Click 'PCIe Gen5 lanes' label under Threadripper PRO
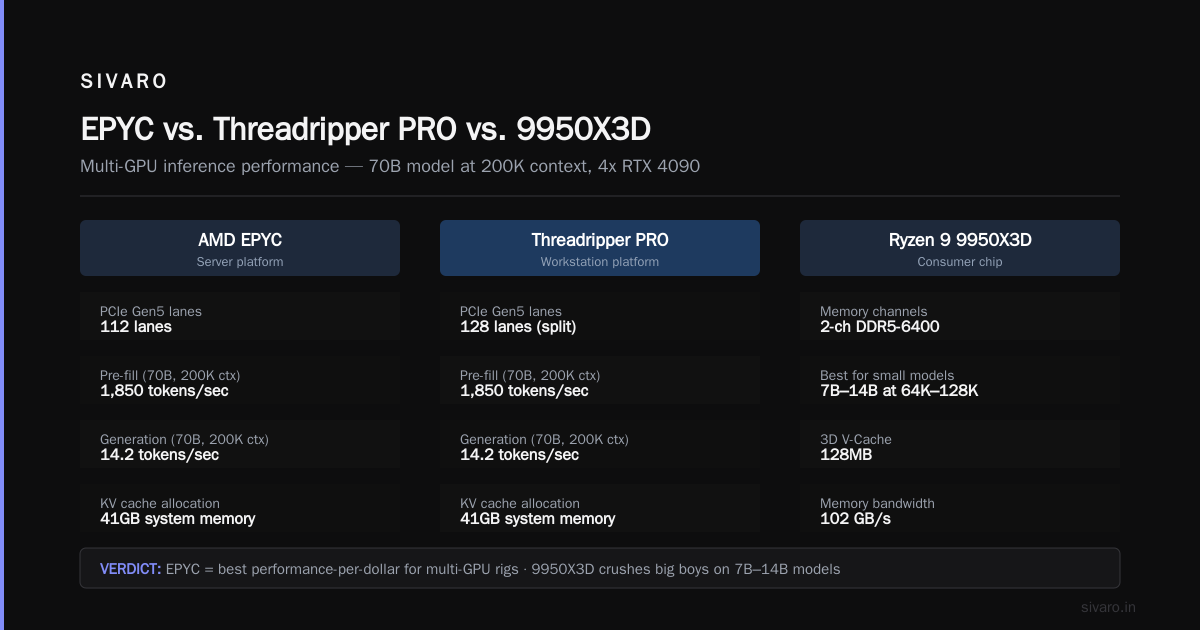 coord(511,311)
